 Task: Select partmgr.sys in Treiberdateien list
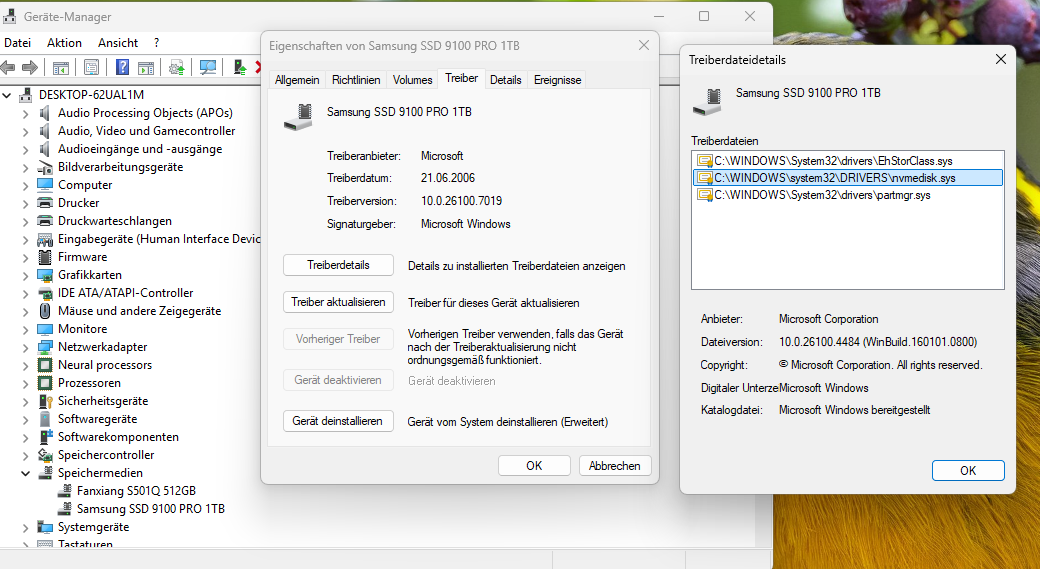[848, 195]
